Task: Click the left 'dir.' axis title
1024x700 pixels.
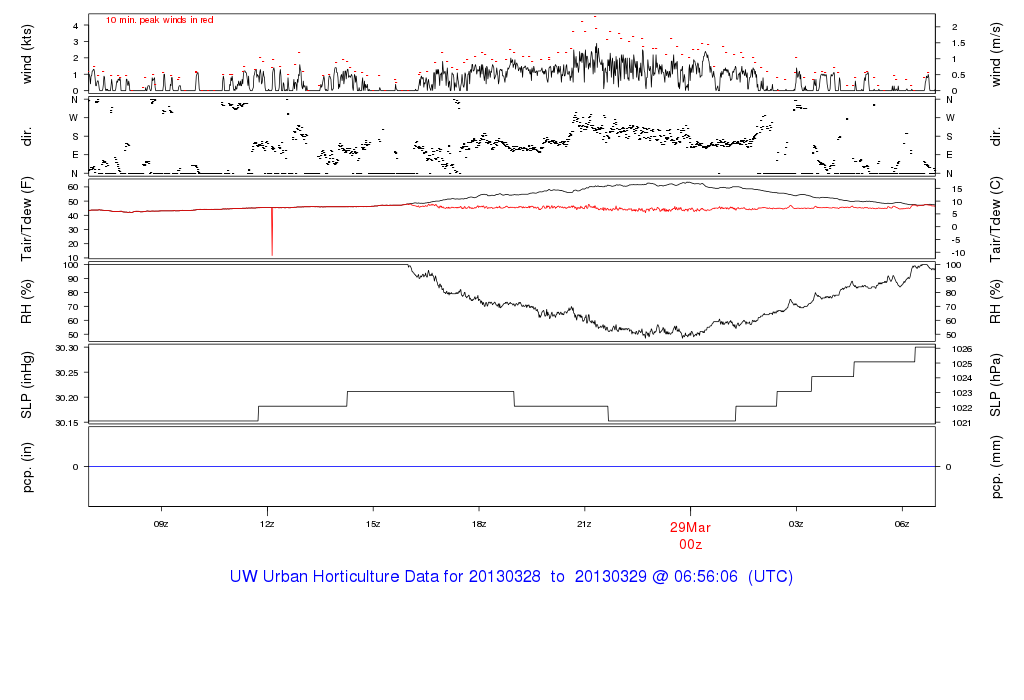Action: click(27, 138)
